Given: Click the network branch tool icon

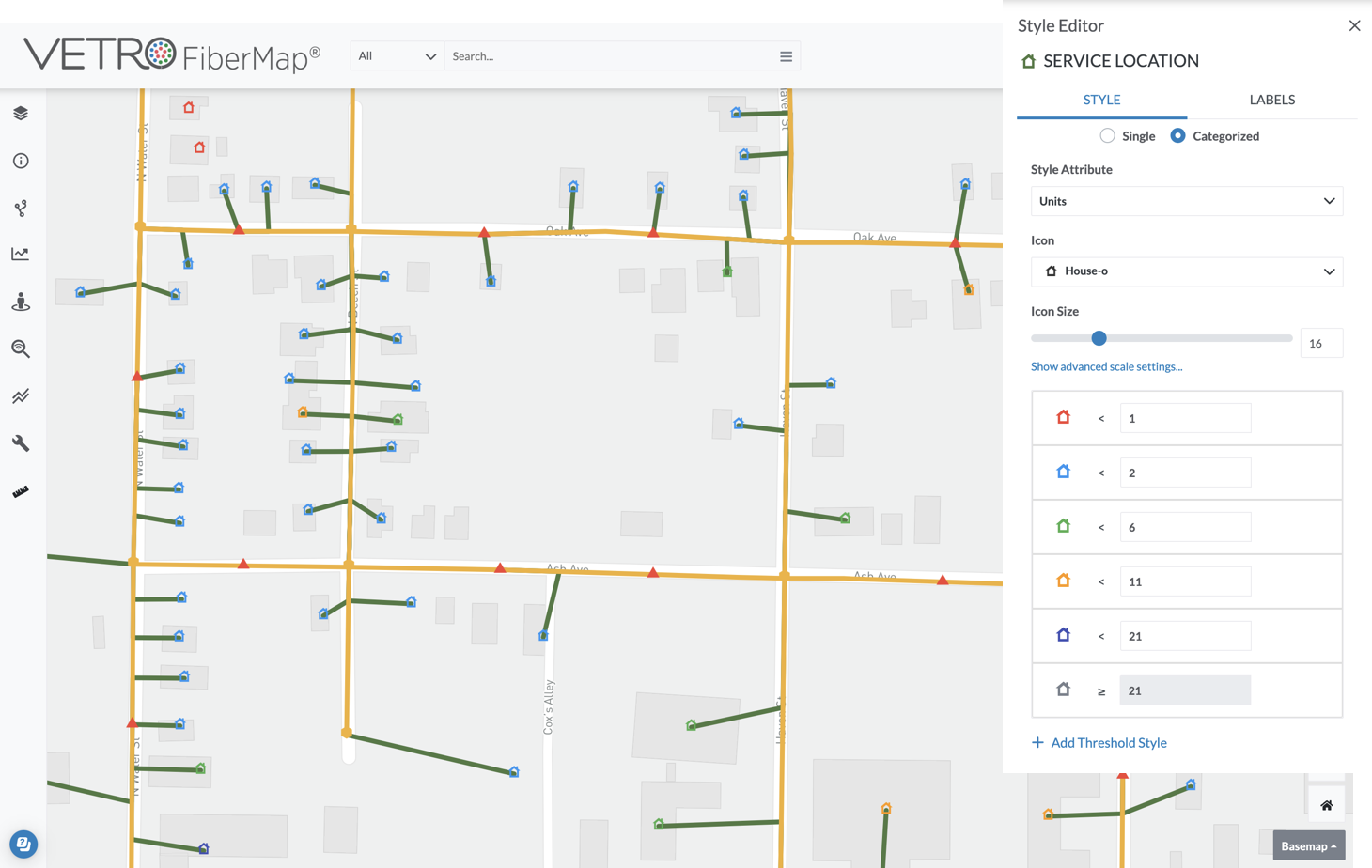Looking at the screenshot, I should point(21,208).
